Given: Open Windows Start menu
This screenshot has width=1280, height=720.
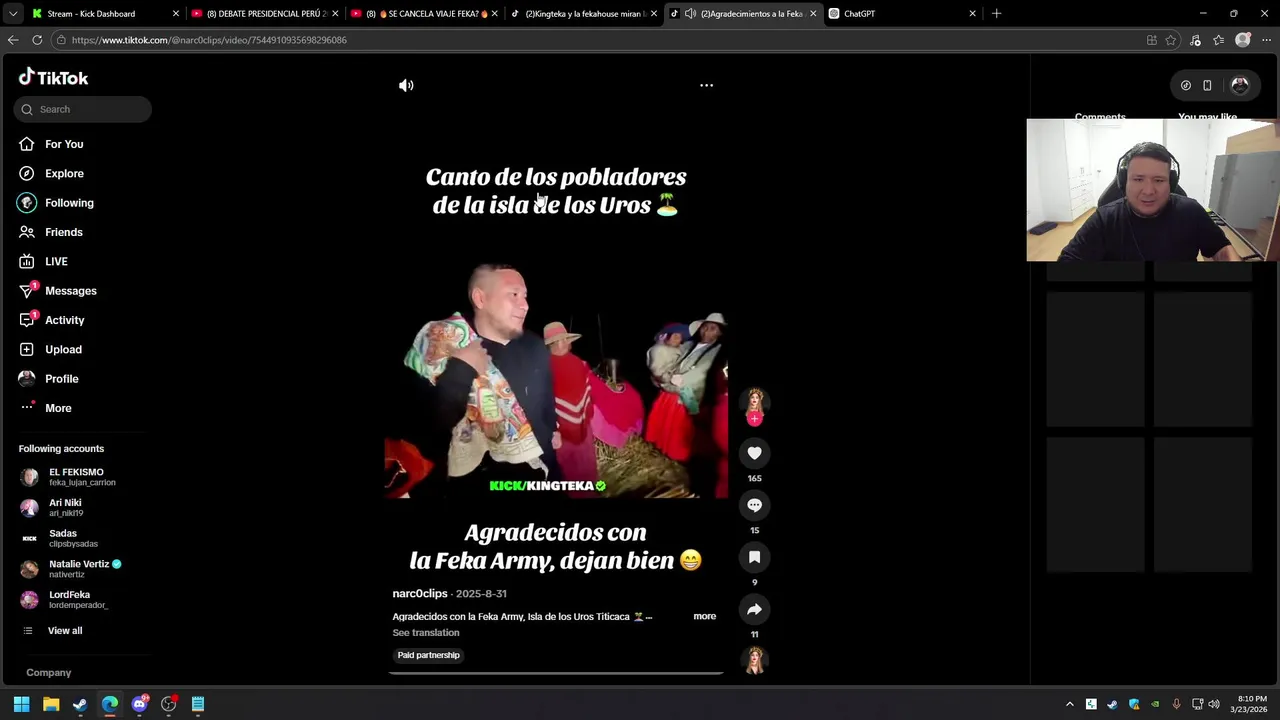Looking at the screenshot, I should [x=21, y=704].
